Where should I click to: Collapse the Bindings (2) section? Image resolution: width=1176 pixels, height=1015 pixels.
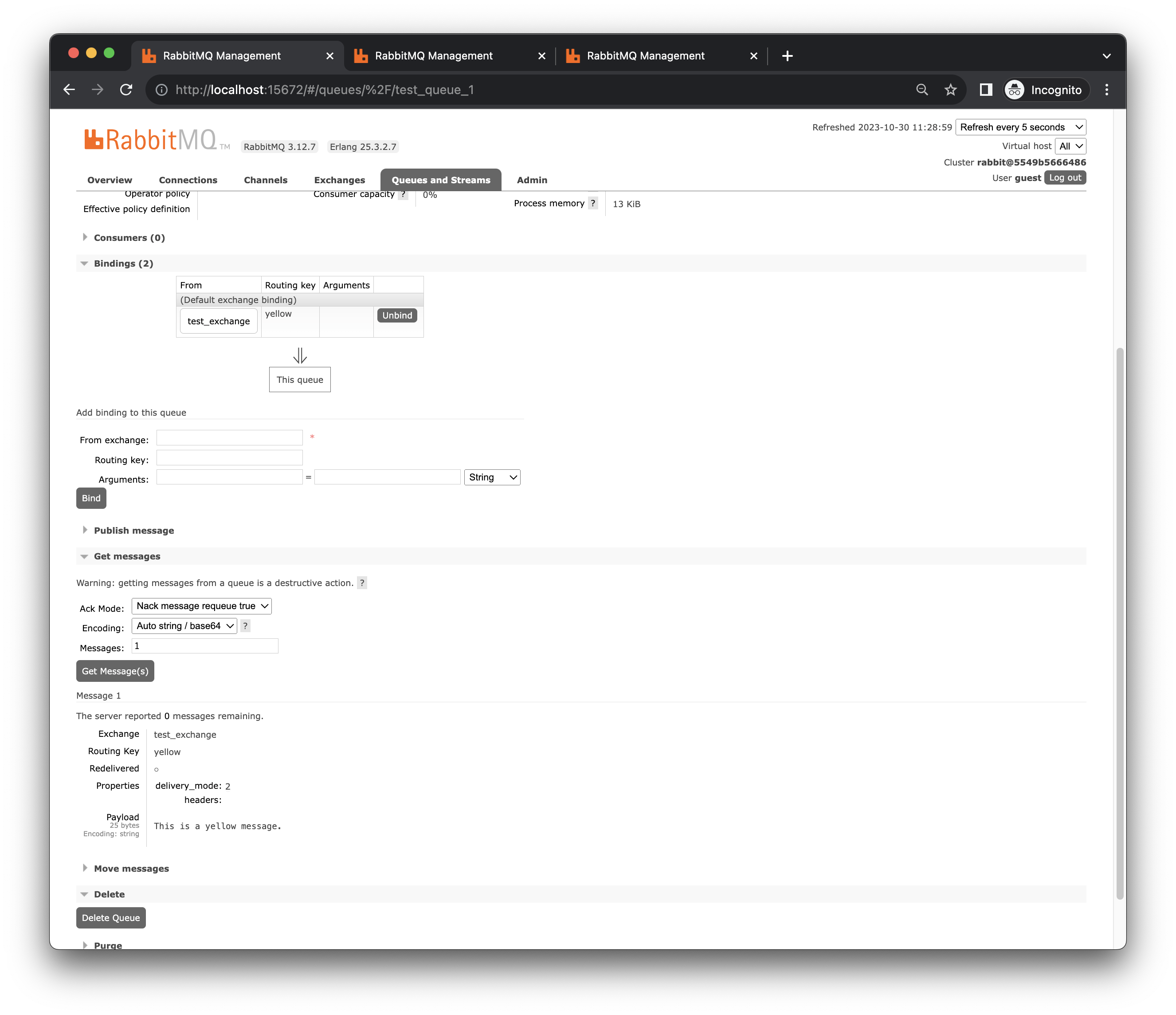click(123, 264)
